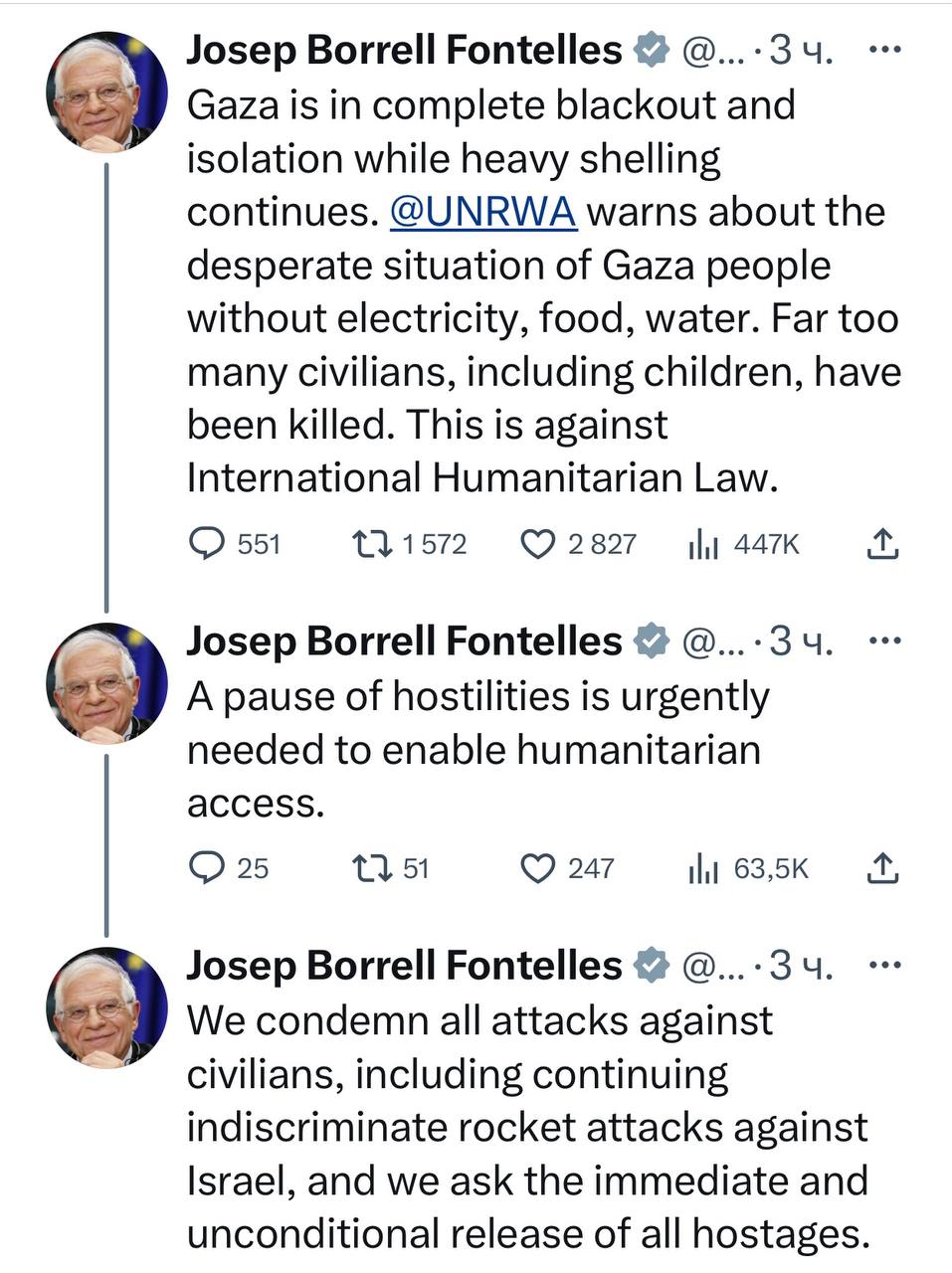Image resolution: width=952 pixels, height=1273 pixels.
Task: Reply to the Gaza blackout tweet
Action: coord(207,543)
